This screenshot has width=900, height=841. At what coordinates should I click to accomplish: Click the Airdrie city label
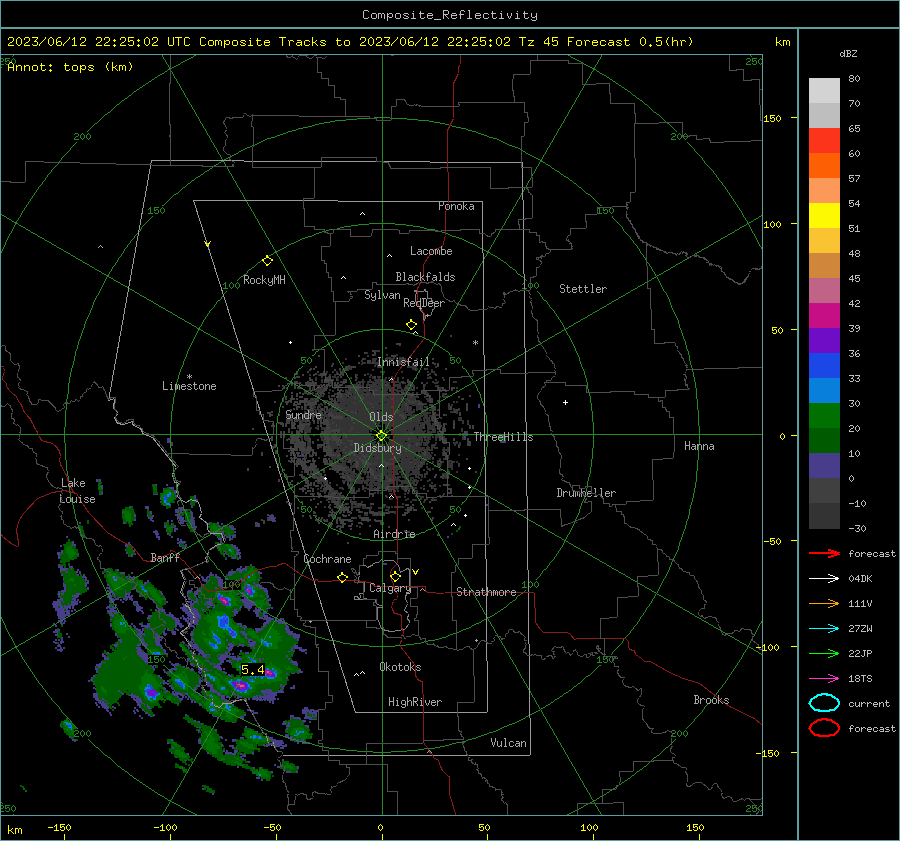(394, 534)
